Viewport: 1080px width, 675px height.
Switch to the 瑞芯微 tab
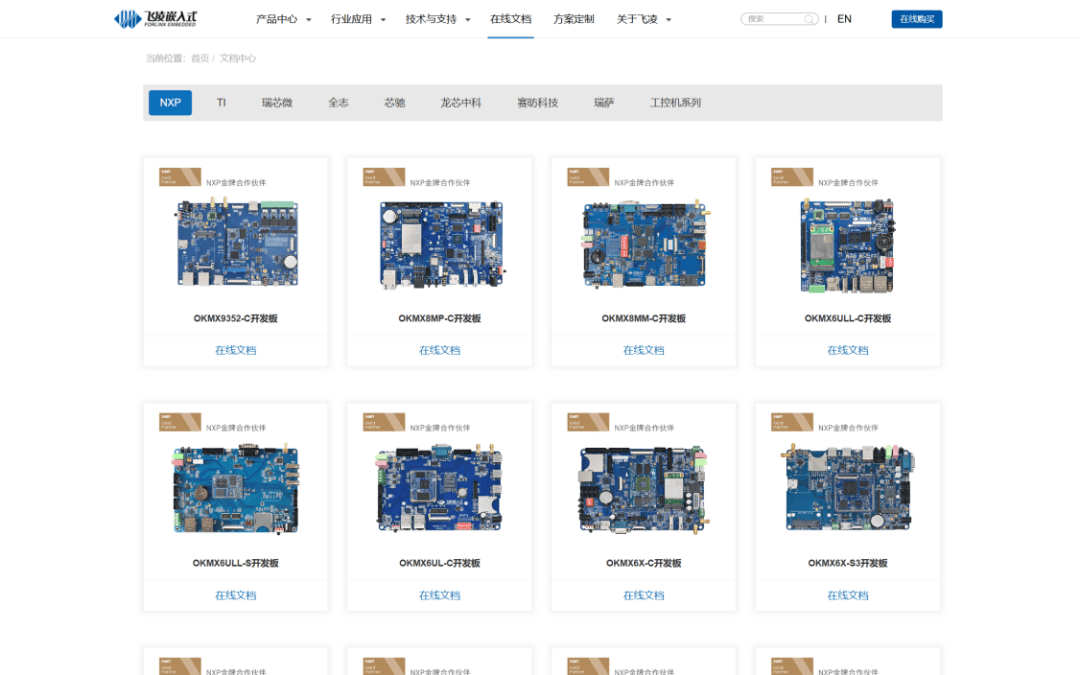[x=277, y=103]
